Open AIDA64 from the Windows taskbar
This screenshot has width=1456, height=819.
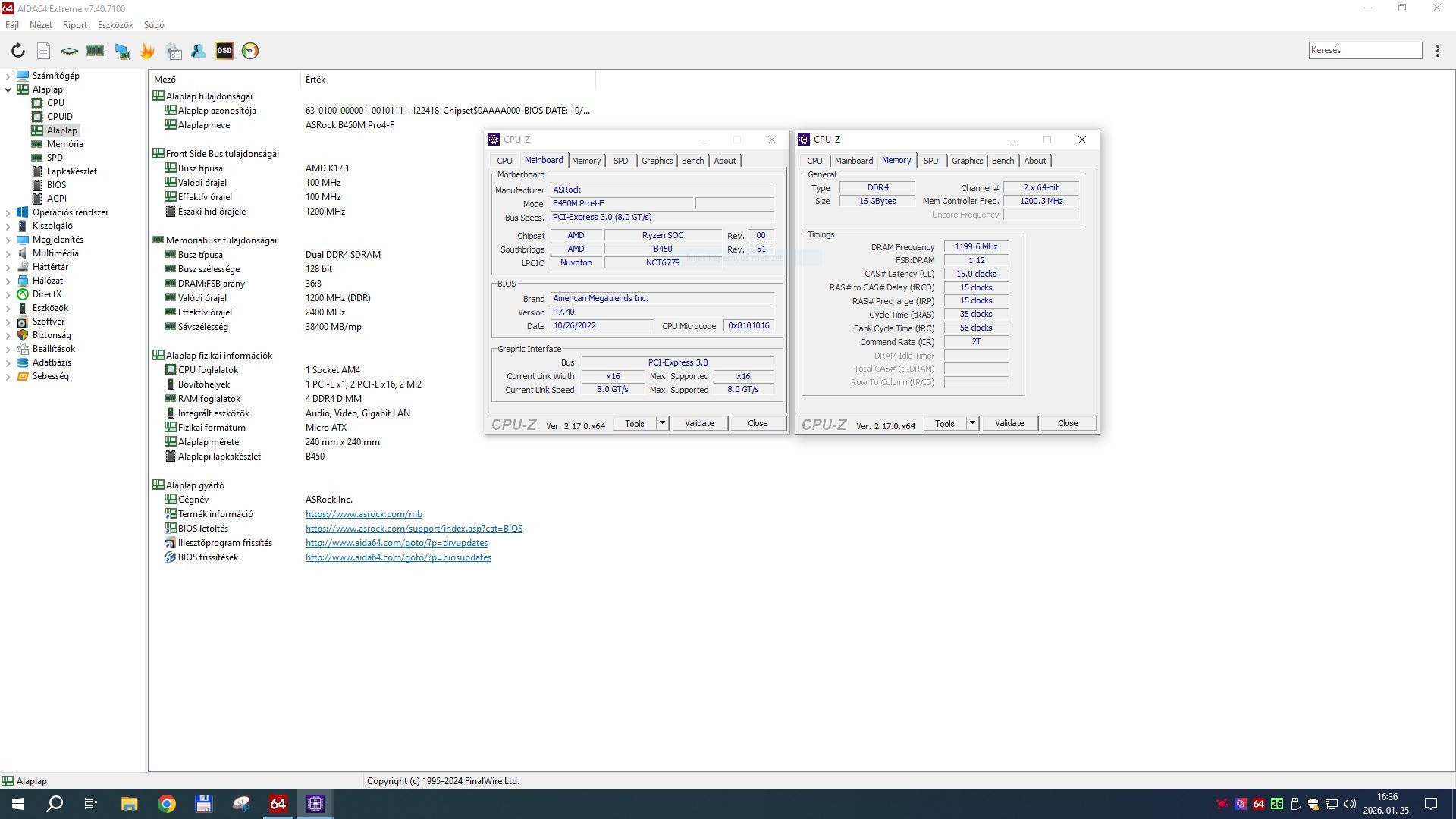278,804
